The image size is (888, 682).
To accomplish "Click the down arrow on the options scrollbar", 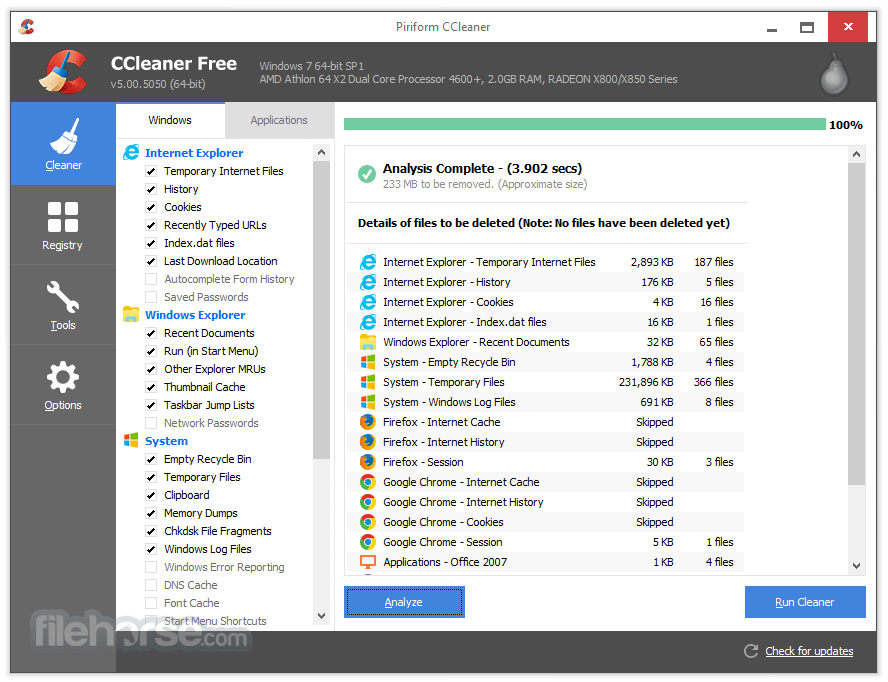I will 321,617.
